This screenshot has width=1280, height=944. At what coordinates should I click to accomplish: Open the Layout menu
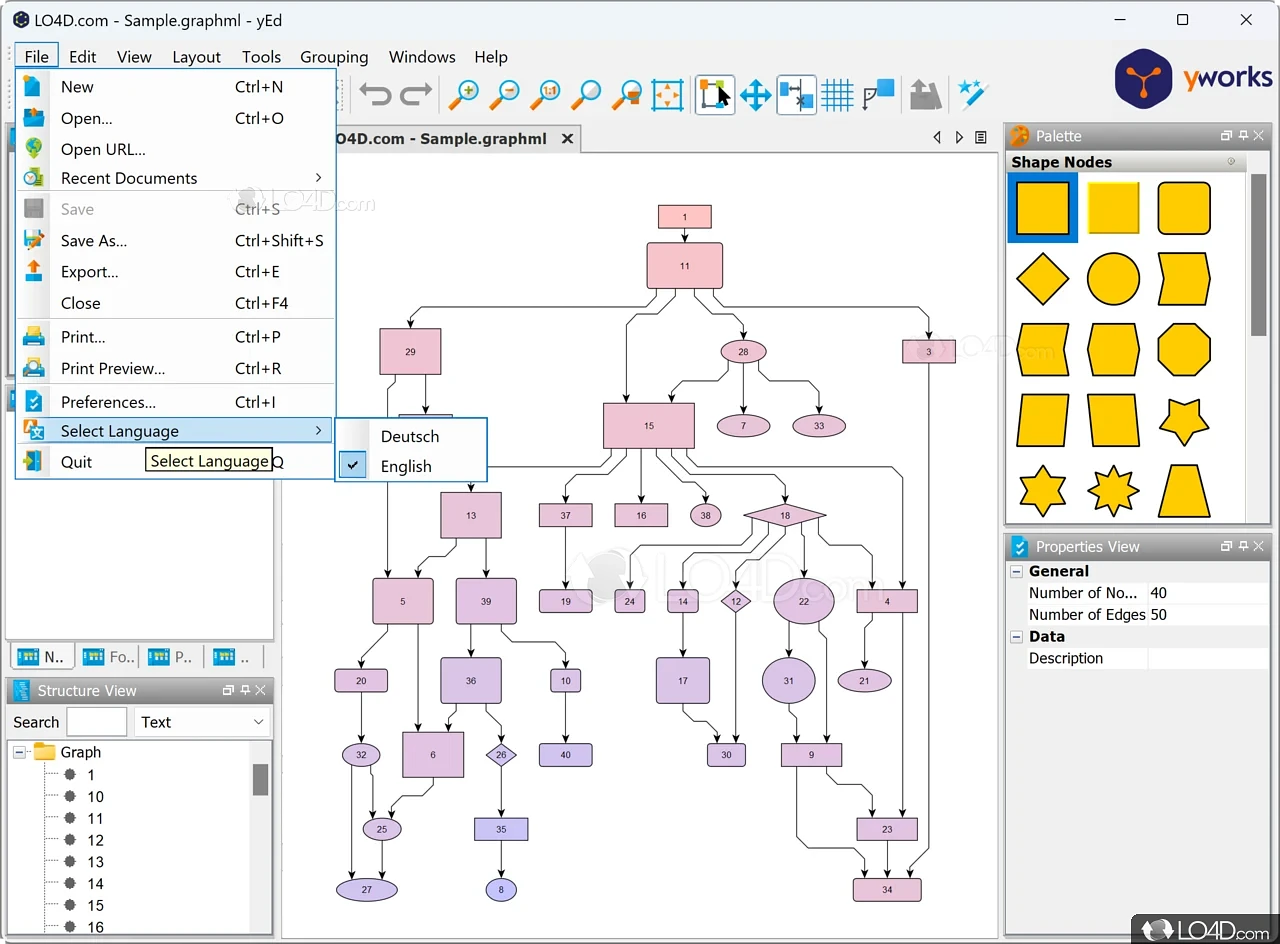[196, 57]
